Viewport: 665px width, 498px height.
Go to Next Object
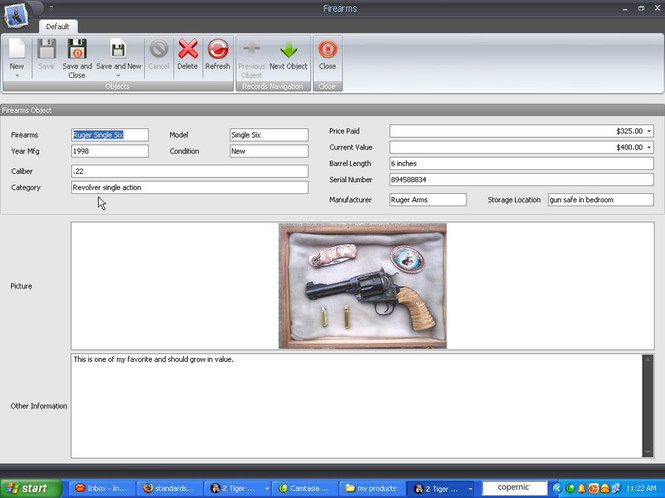point(288,54)
